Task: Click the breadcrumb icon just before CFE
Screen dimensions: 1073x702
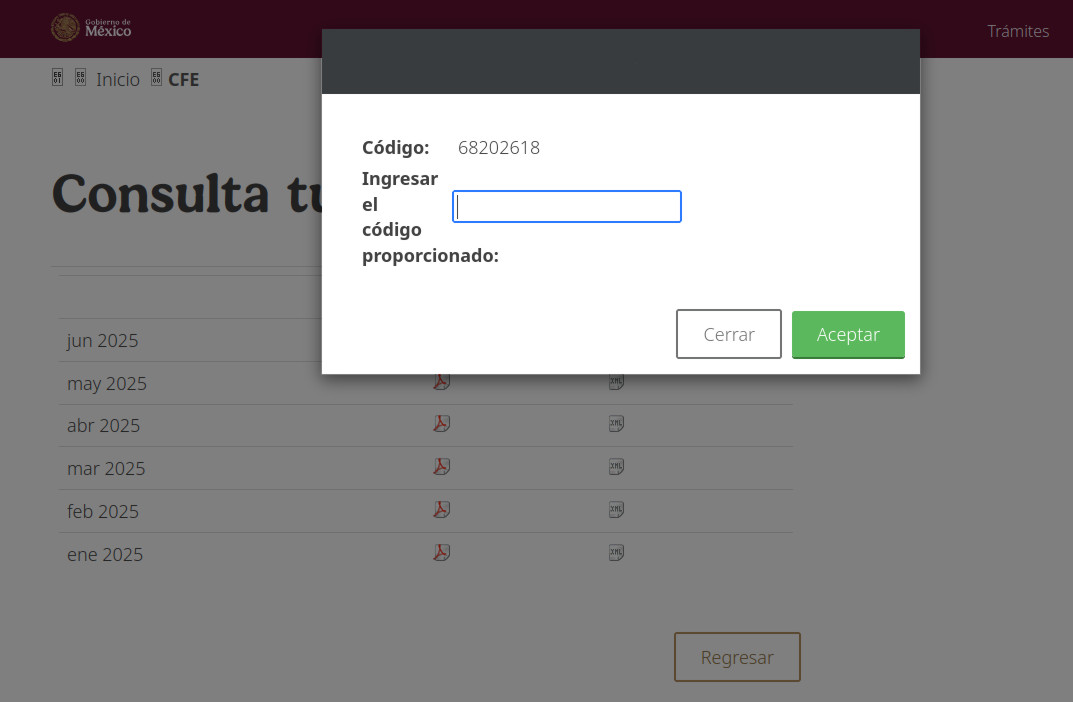Action: click(x=156, y=78)
